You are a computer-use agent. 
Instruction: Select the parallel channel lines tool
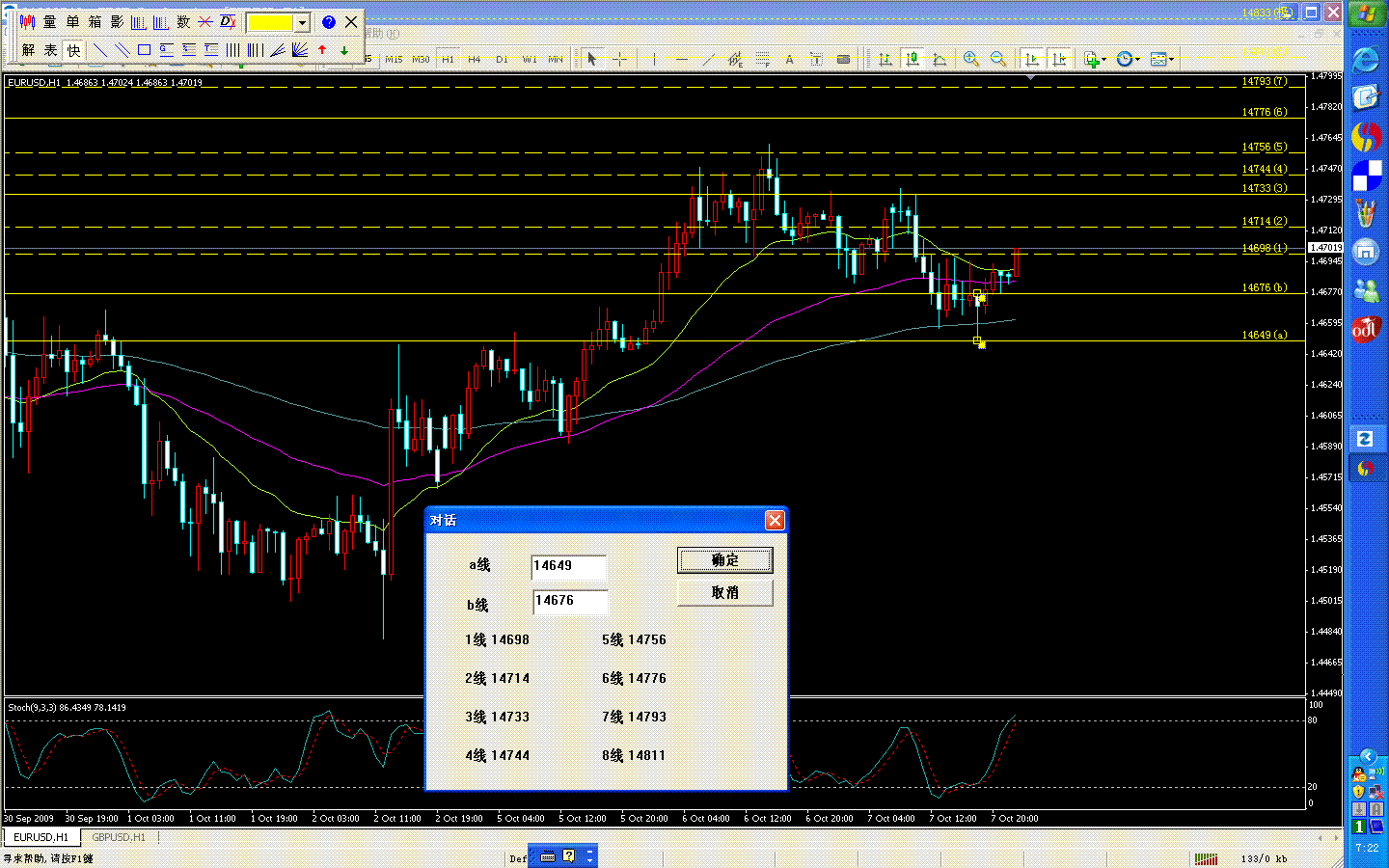point(122,50)
